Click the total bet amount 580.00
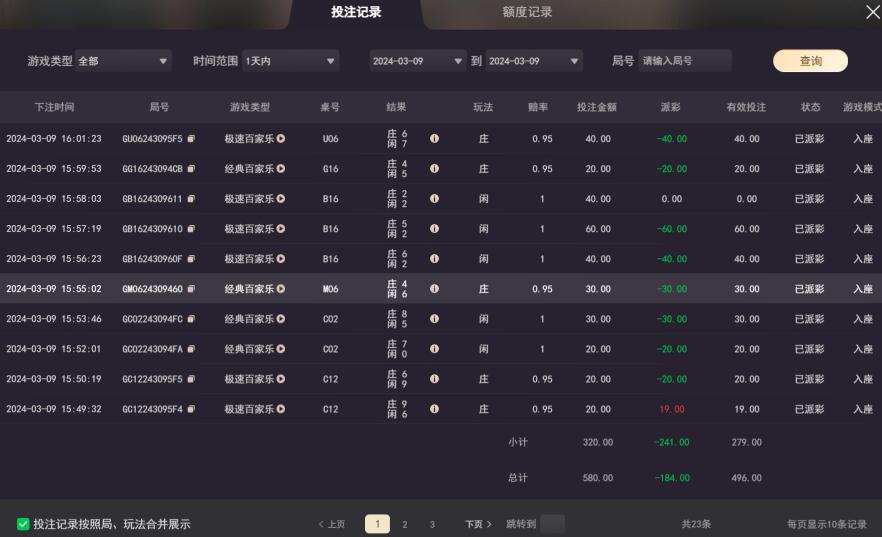 pos(598,478)
